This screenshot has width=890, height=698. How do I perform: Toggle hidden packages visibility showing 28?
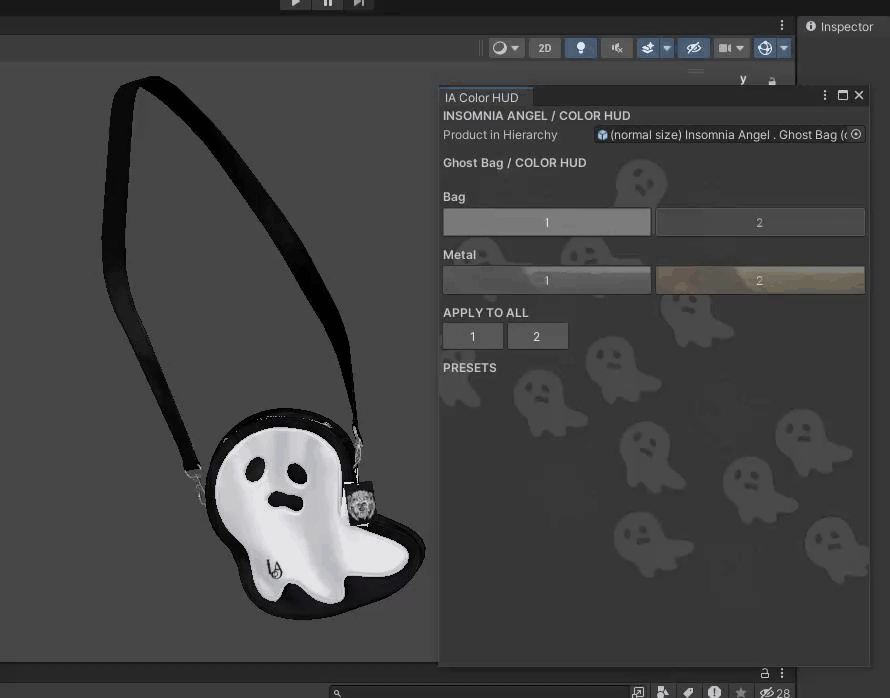pyautogui.click(x=775, y=692)
